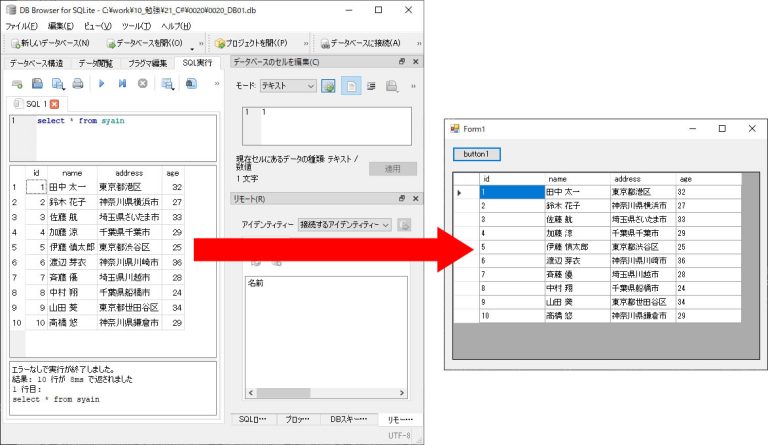Click the 新しいデータベース(N) toolbar button
768x445 pixels.
point(52,43)
